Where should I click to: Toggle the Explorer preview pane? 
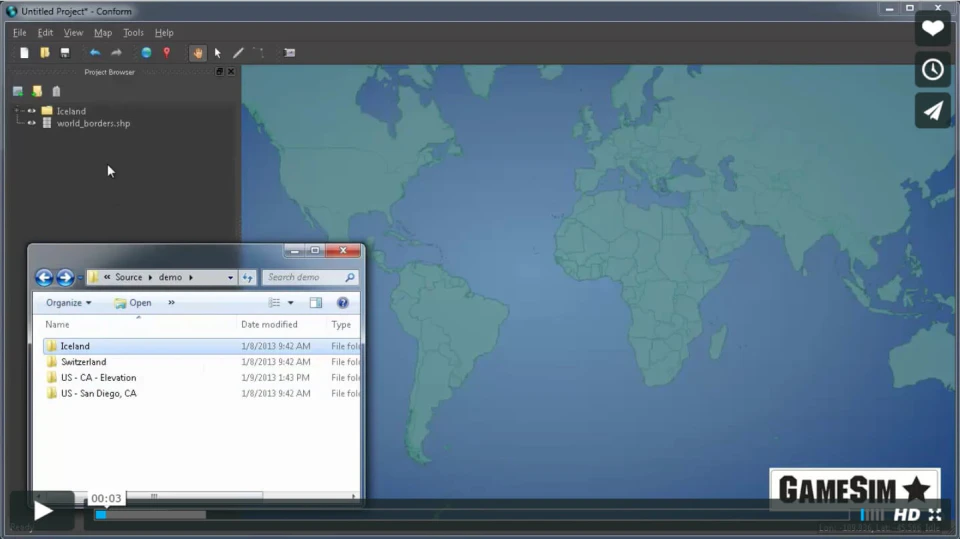pyautogui.click(x=315, y=303)
